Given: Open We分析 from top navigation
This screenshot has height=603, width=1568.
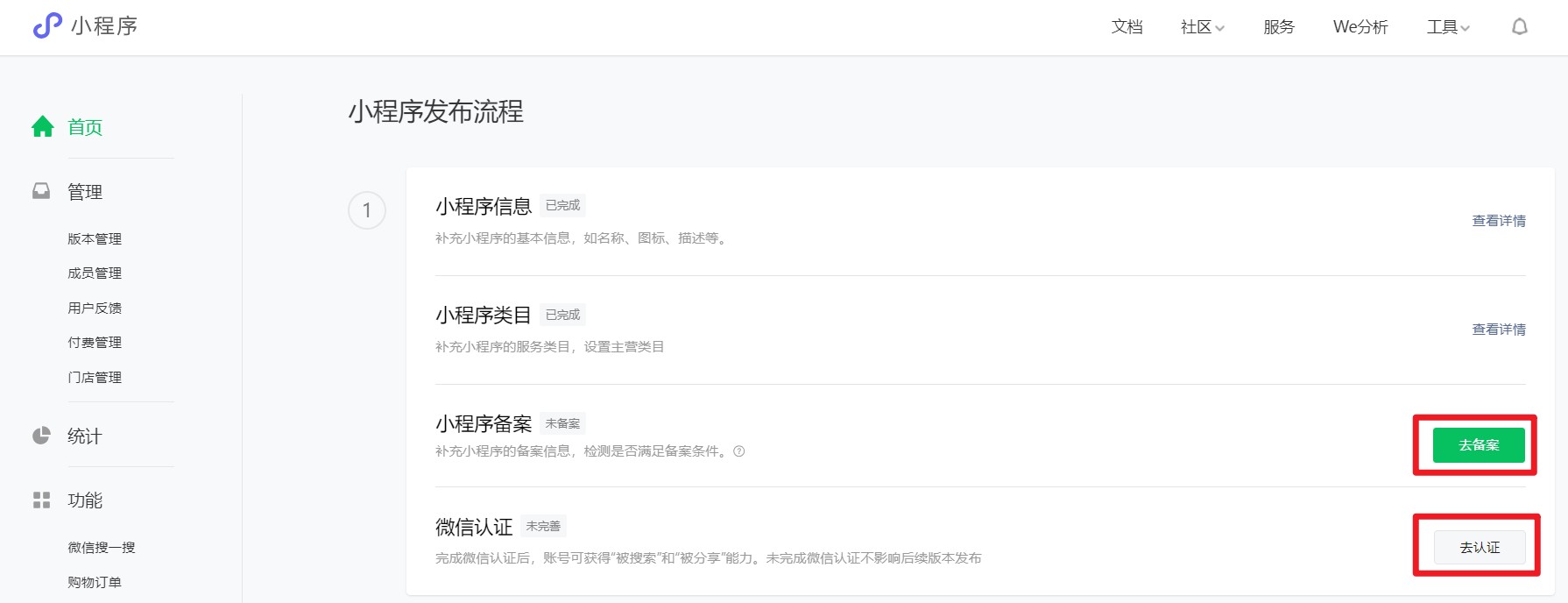Looking at the screenshot, I should (1360, 27).
